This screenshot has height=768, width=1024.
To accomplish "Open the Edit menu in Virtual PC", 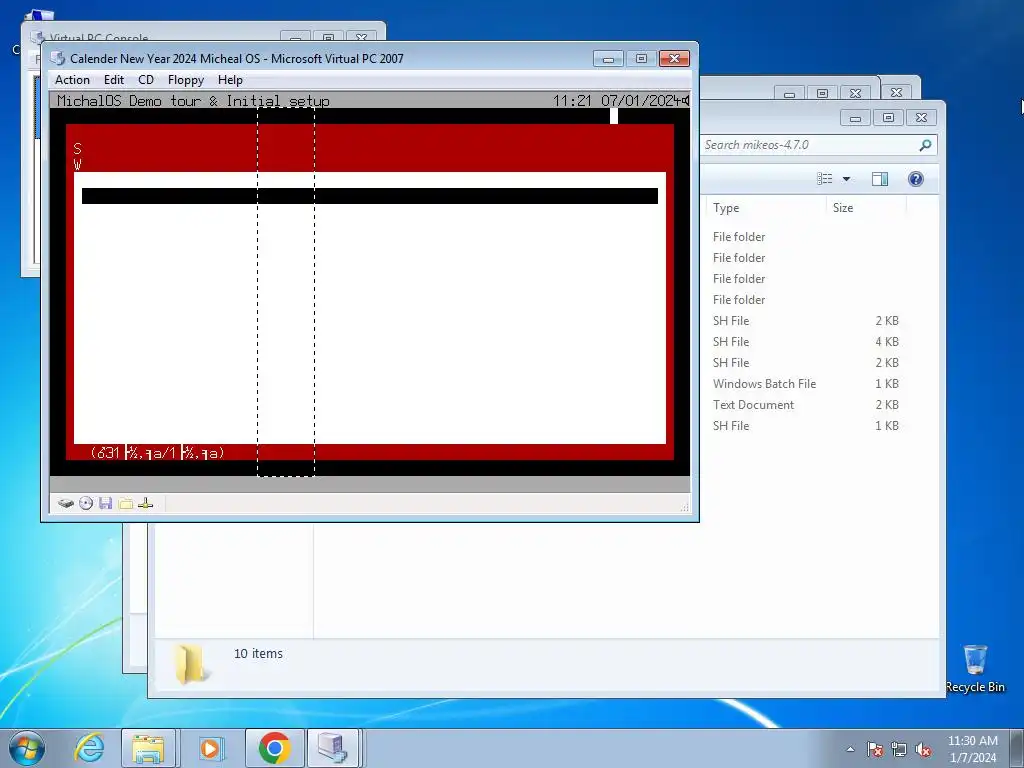I will (x=114, y=80).
